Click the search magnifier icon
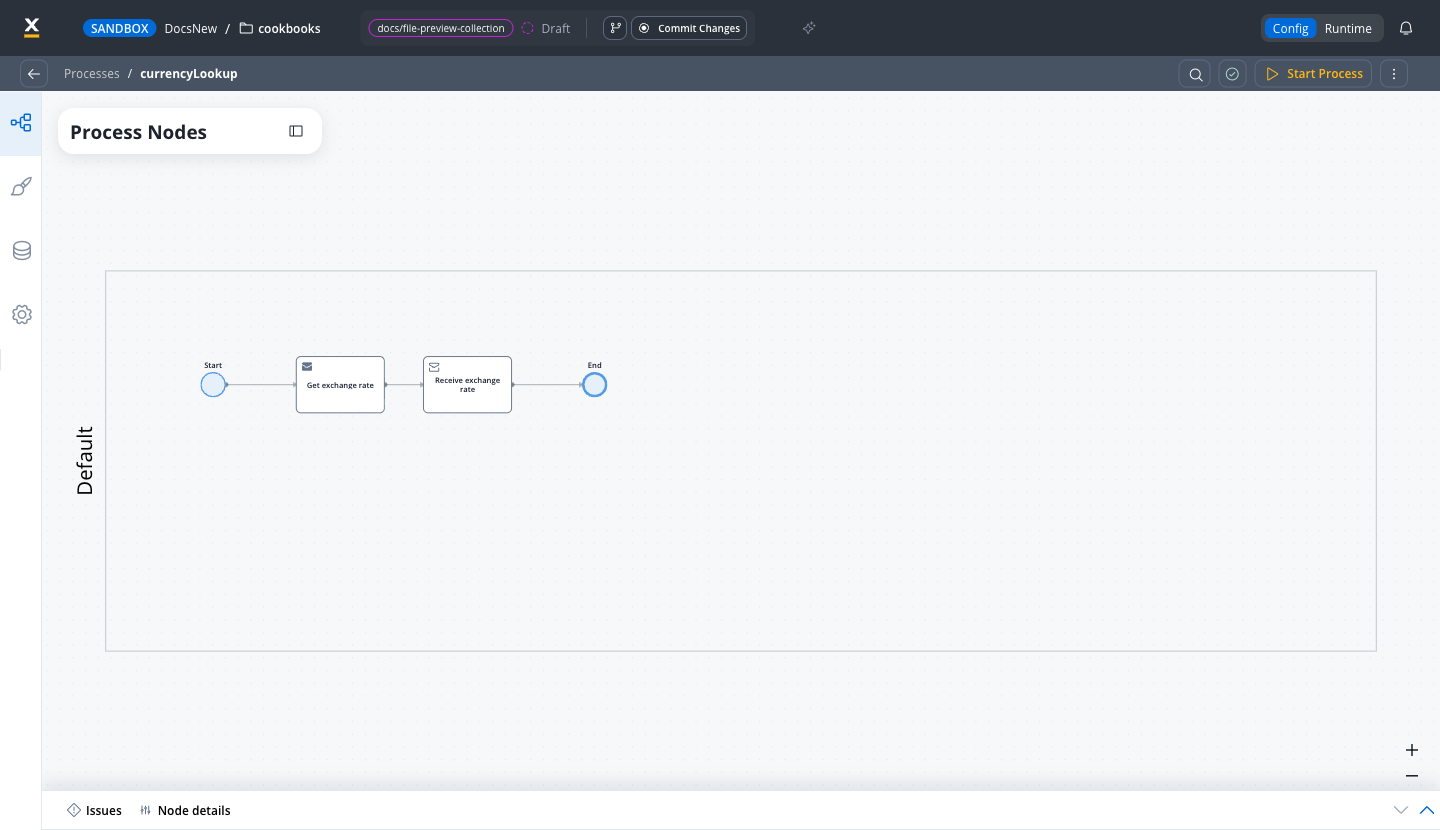 [x=1196, y=73]
